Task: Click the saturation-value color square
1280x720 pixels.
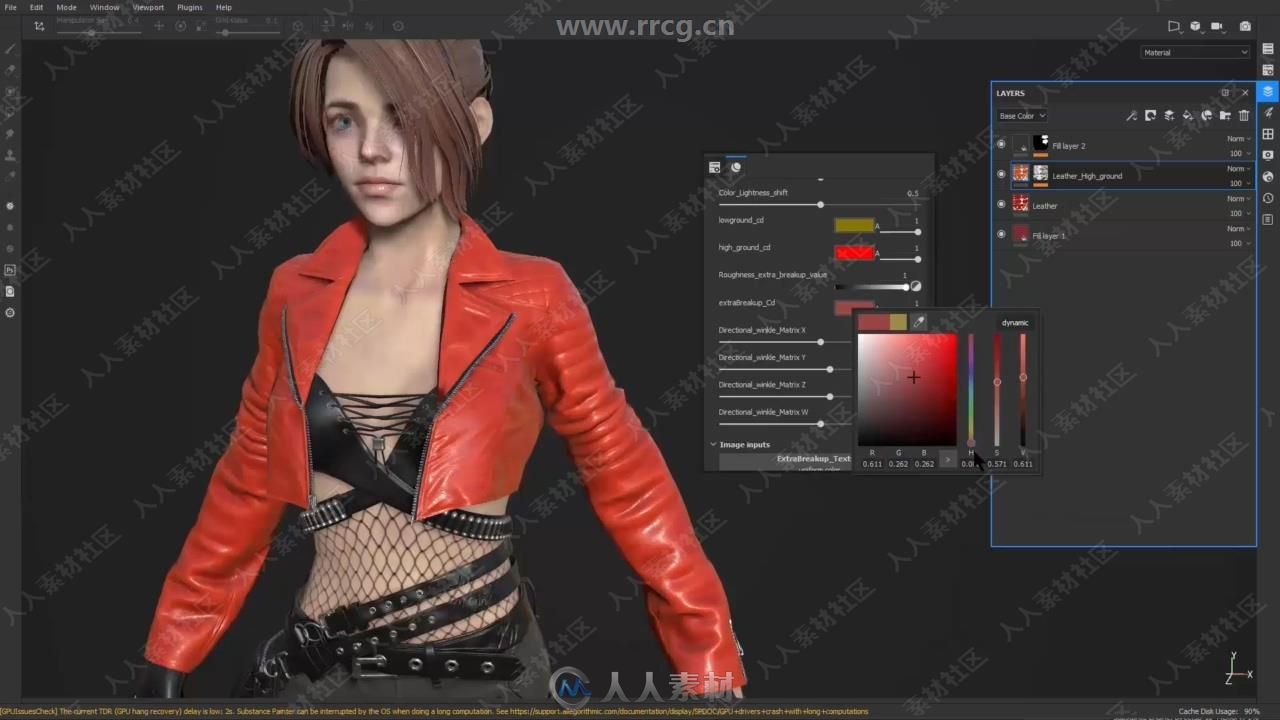Action: pos(907,390)
